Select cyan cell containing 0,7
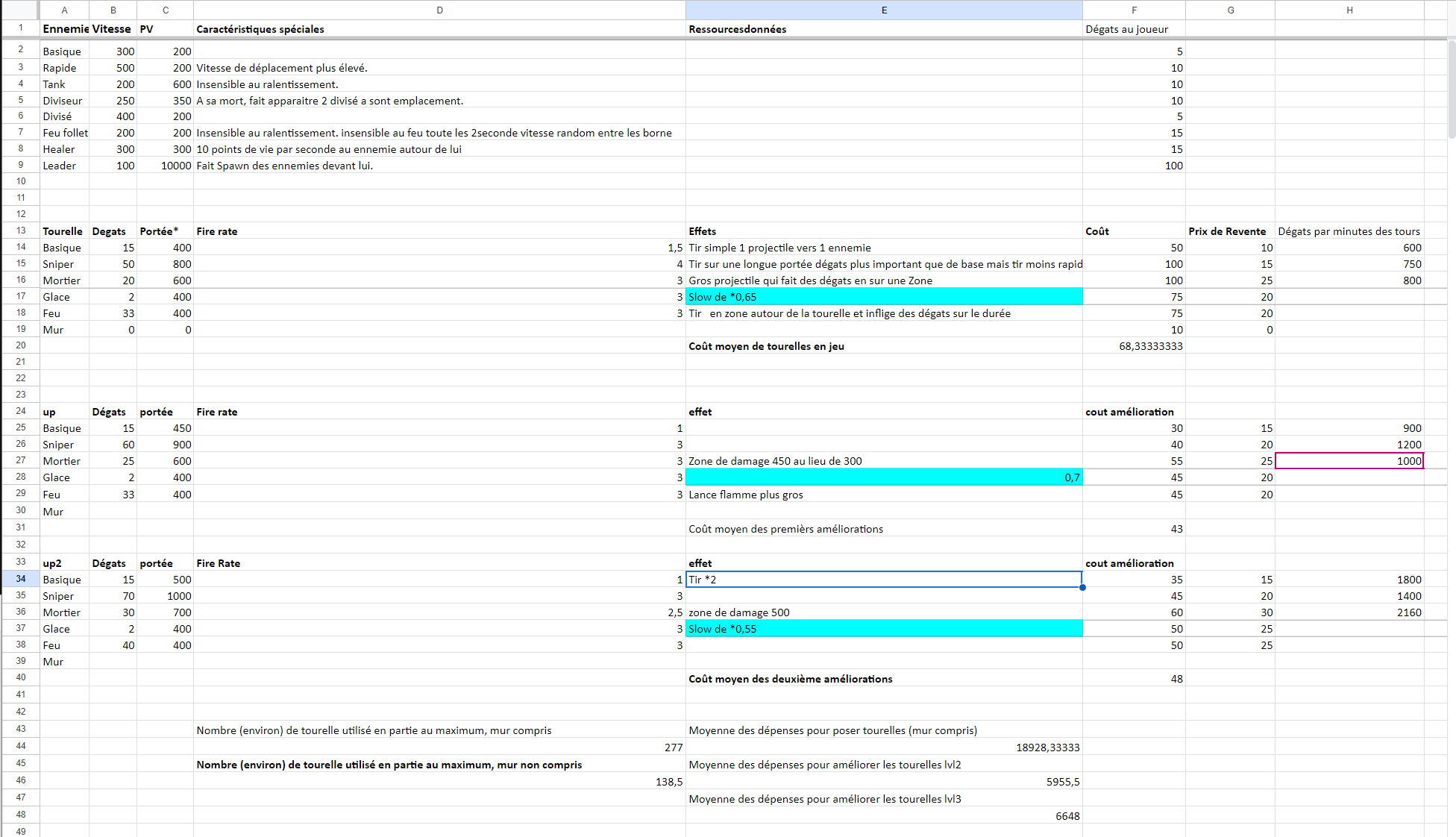The width and height of the screenshot is (1456, 837). pos(884,477)
